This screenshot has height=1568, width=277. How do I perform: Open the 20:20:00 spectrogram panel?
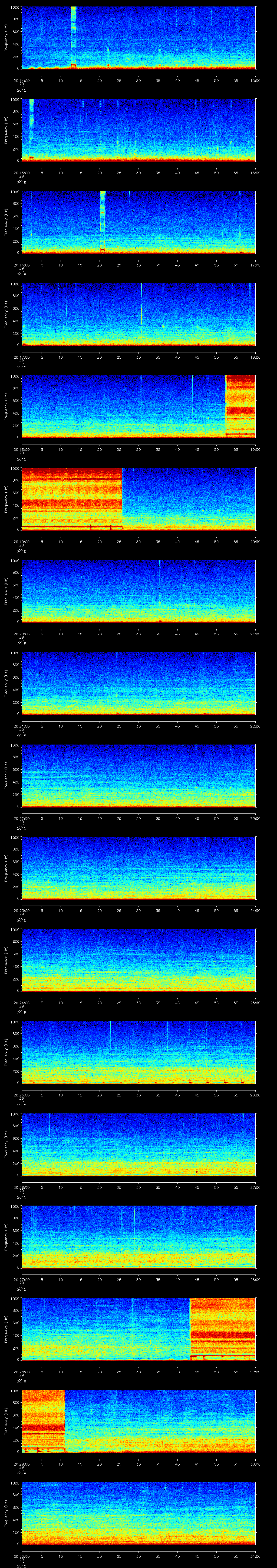138,591
